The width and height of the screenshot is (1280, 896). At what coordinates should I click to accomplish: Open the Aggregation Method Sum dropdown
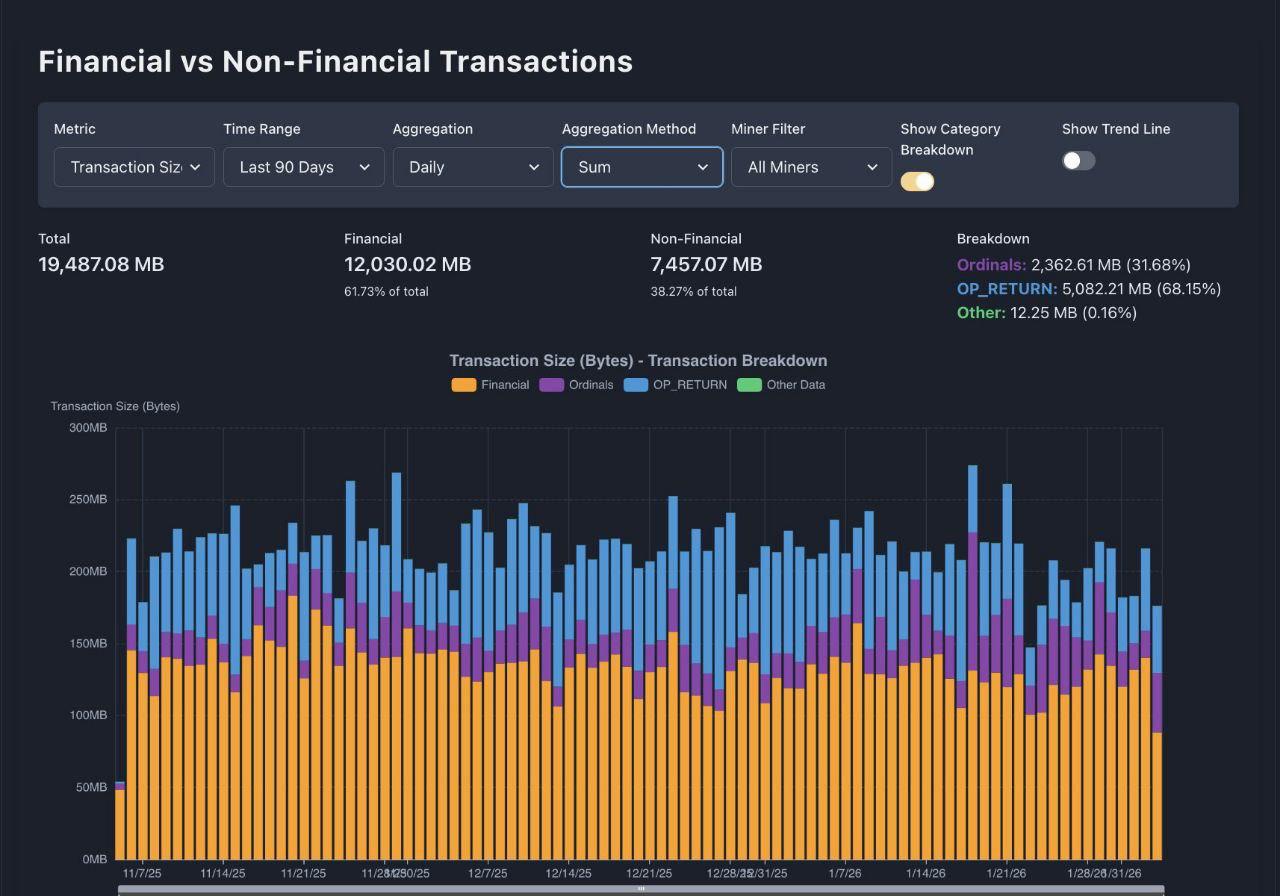pyautogui.click(x=641, y=167)
